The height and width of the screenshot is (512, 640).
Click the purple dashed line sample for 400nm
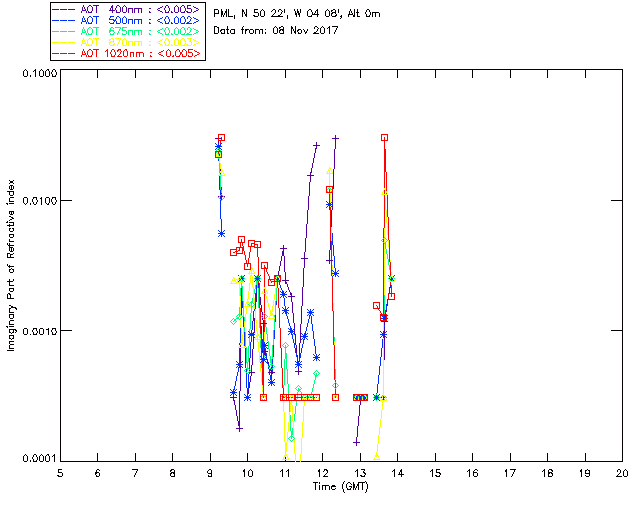tap(66, 7)
